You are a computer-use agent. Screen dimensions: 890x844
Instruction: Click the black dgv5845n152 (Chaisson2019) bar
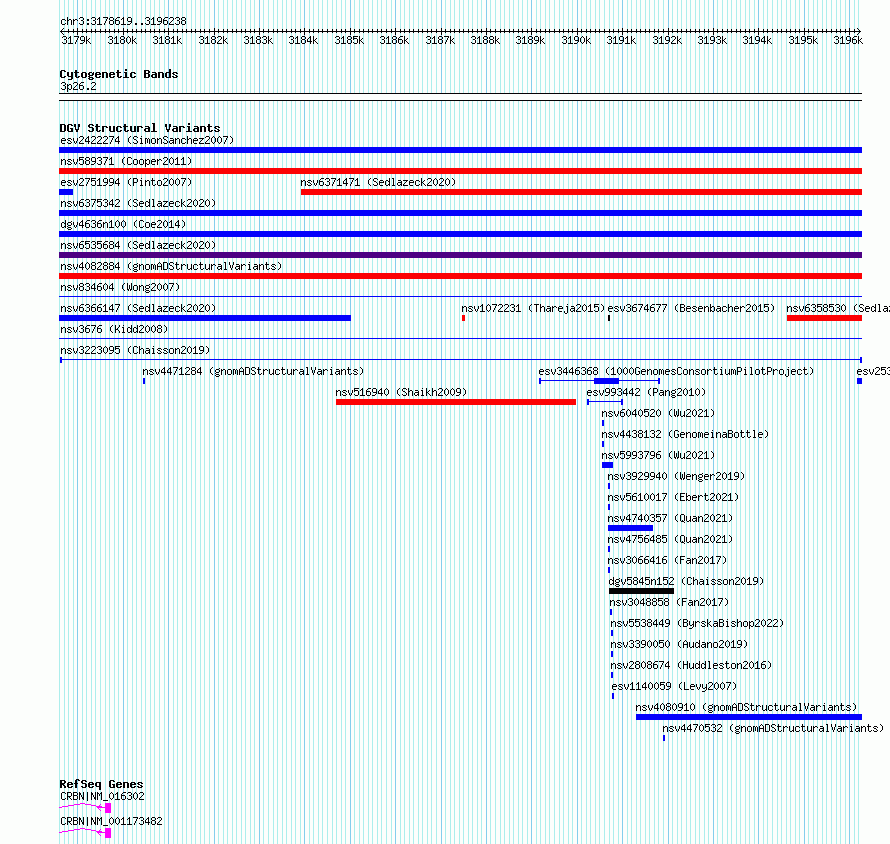pos(641,591)
